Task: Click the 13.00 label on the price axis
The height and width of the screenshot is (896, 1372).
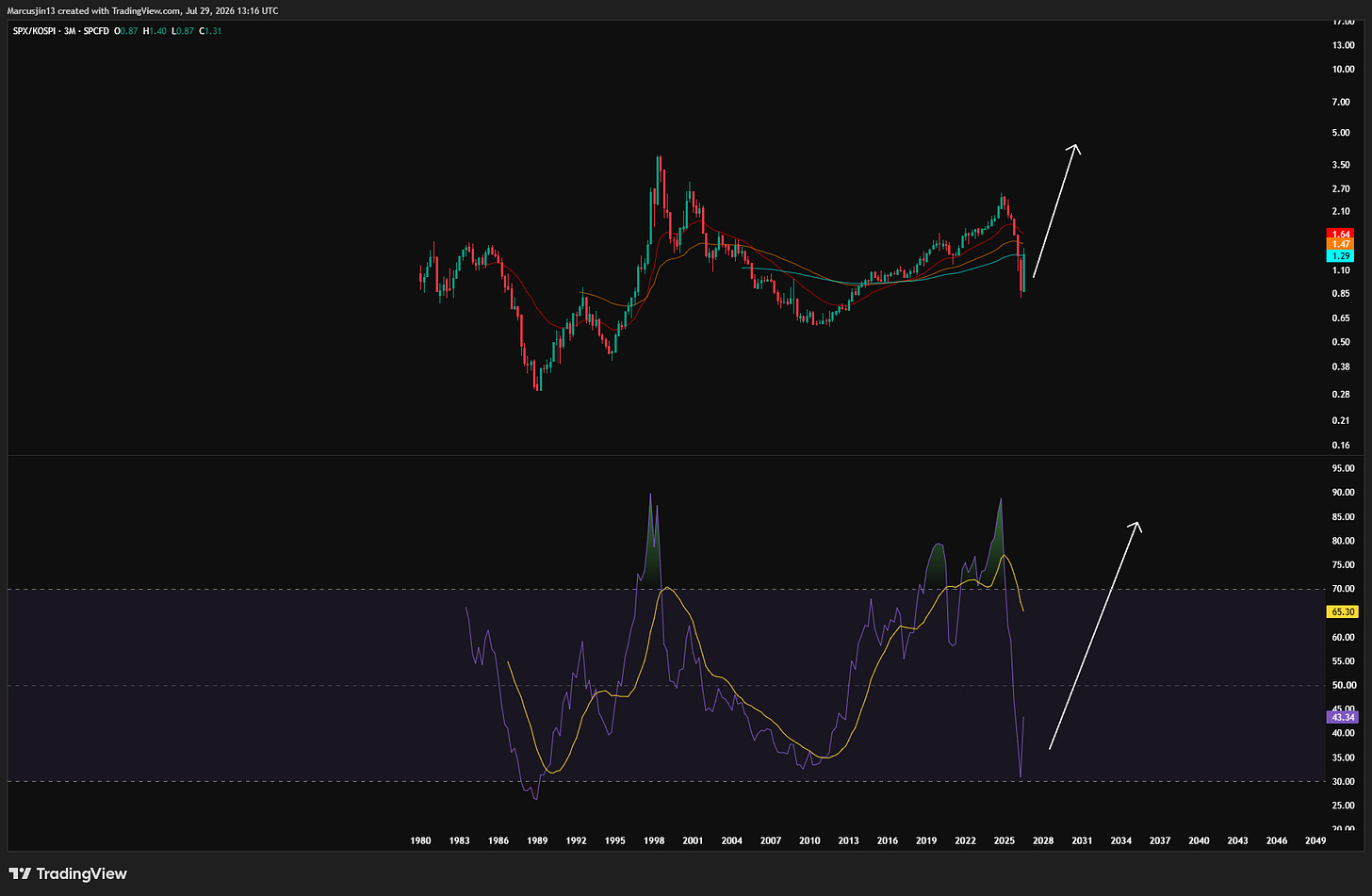Action: click(1343, 44)
